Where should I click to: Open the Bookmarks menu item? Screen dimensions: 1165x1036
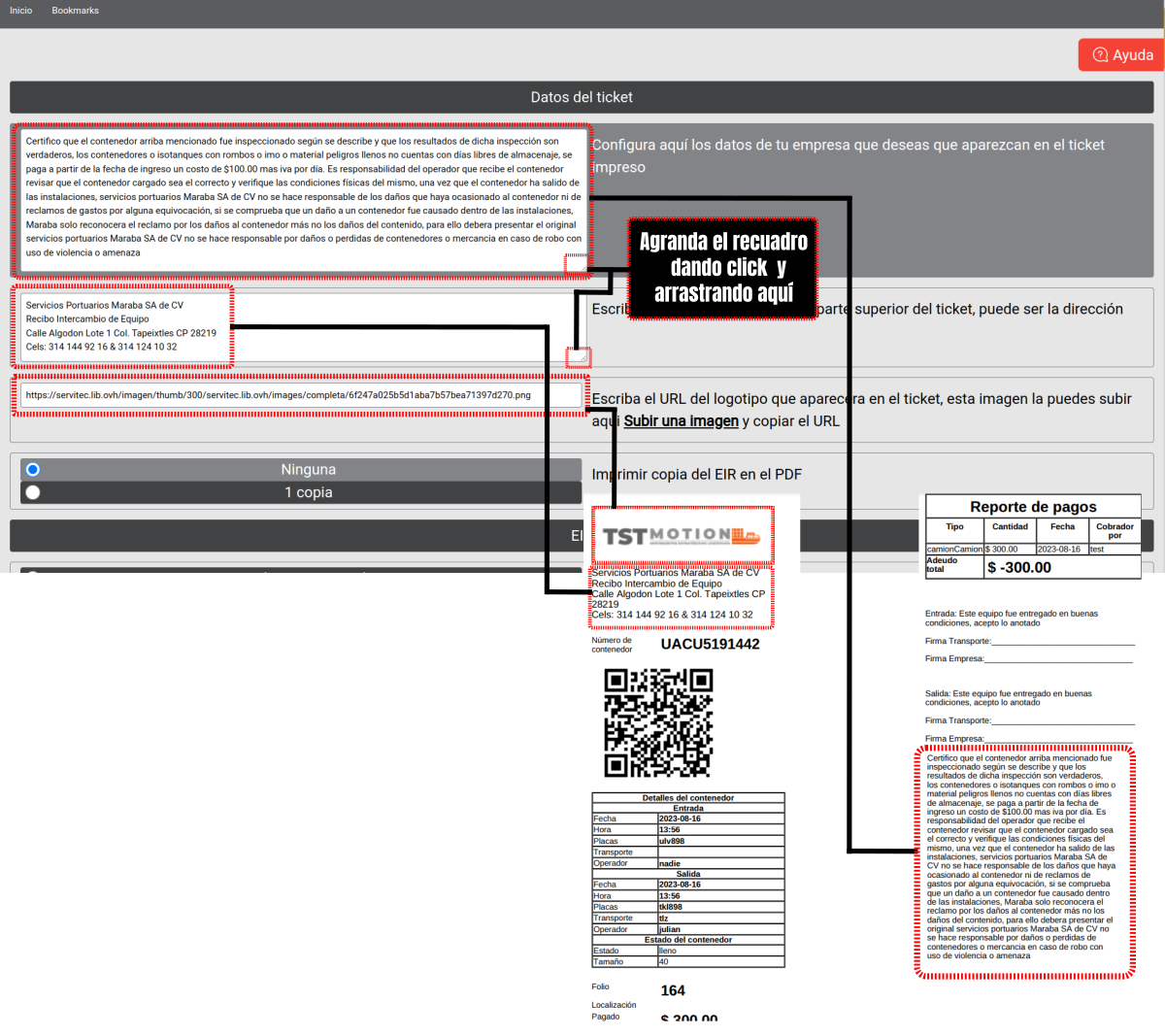pyautogui.click(x=75, y=11)
